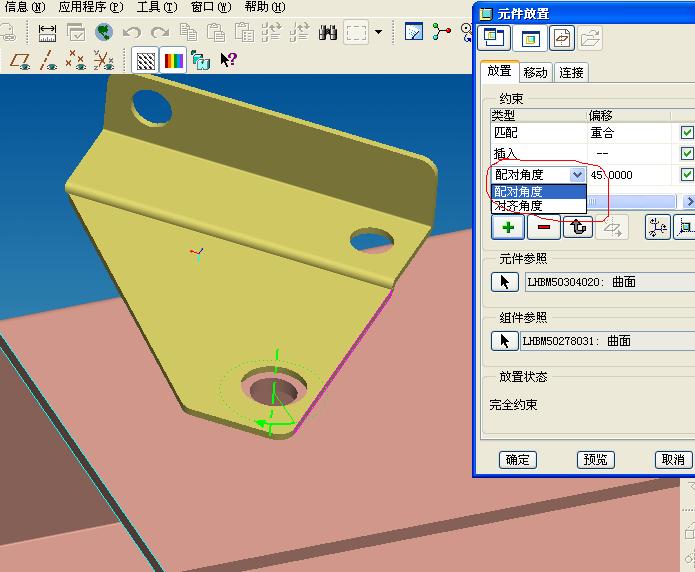695x572 pixels.
Task: Click the Redo arrow icon
Action: click(160, 32)
